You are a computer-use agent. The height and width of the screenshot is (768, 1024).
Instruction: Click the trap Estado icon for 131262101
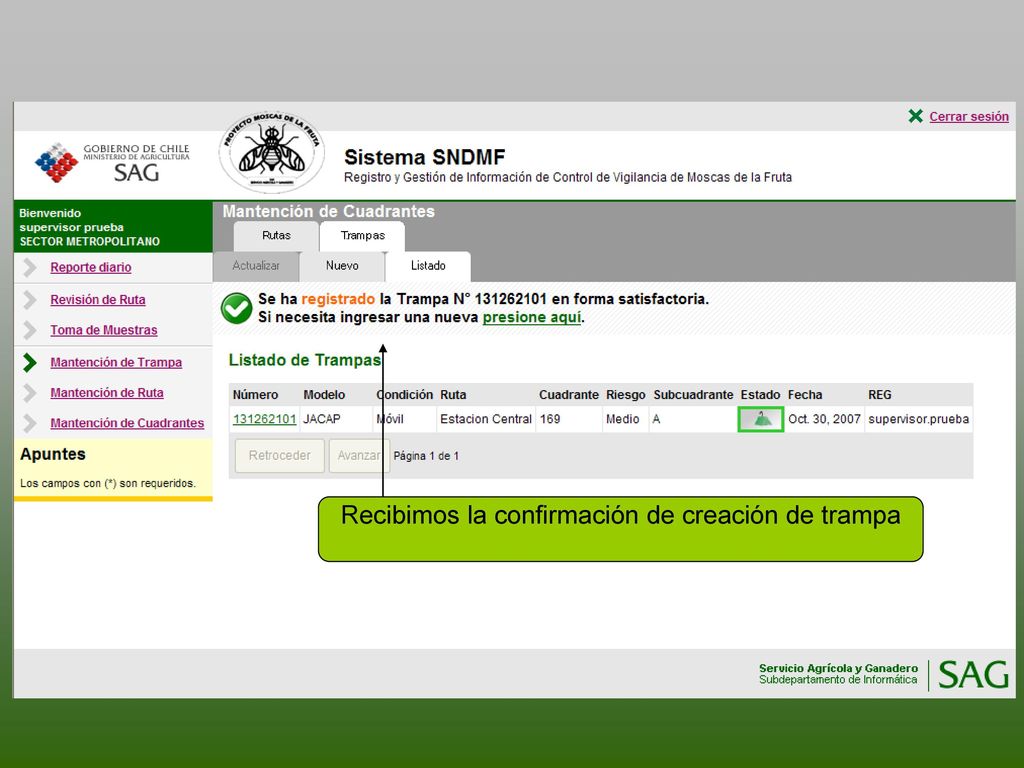point(761,419)
